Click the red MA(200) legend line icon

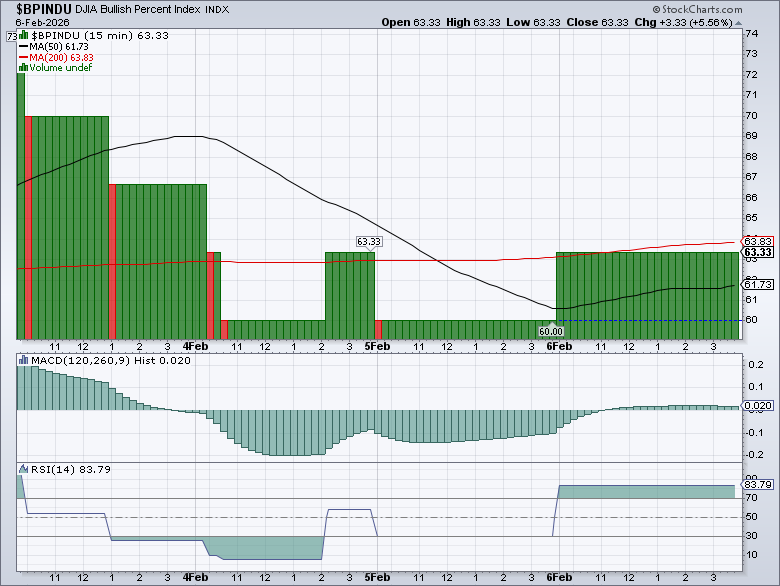(23, 58)
